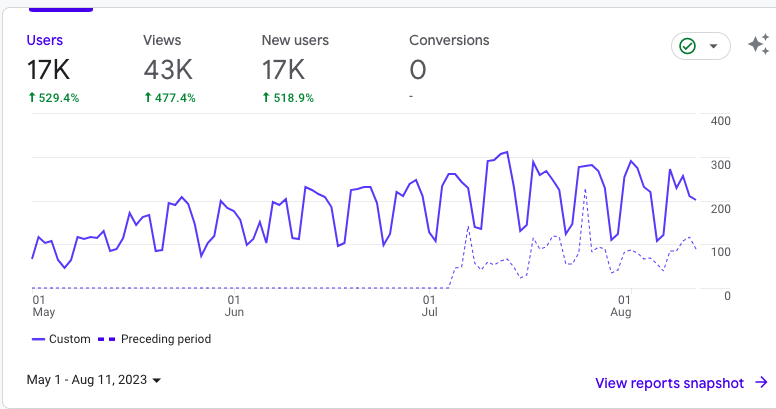This screenshot has height=409, width=776.
Task: Open the May 1 - Aug 11, 2023 date range dropdown
Action: pyautogui.click(x=94, y=380)
